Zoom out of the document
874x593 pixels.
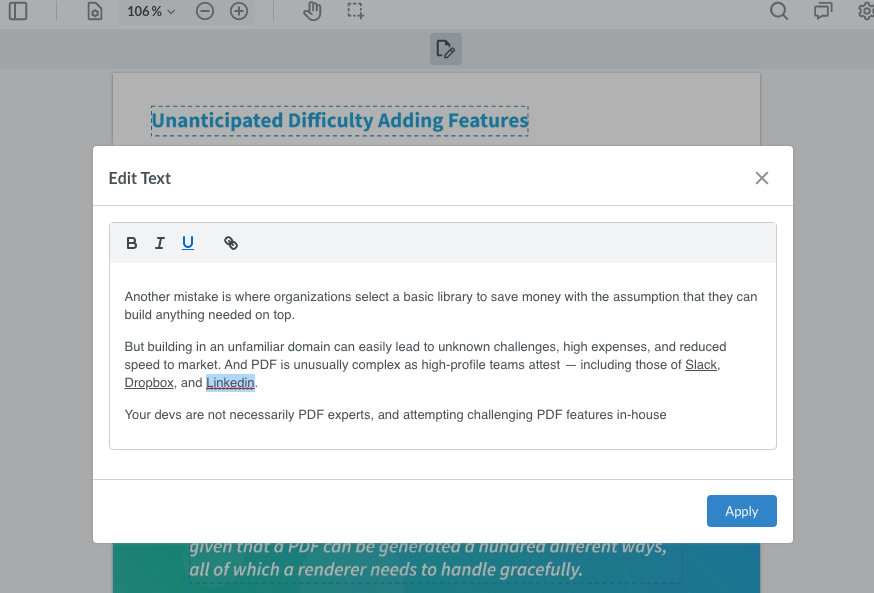coord(205,11)
